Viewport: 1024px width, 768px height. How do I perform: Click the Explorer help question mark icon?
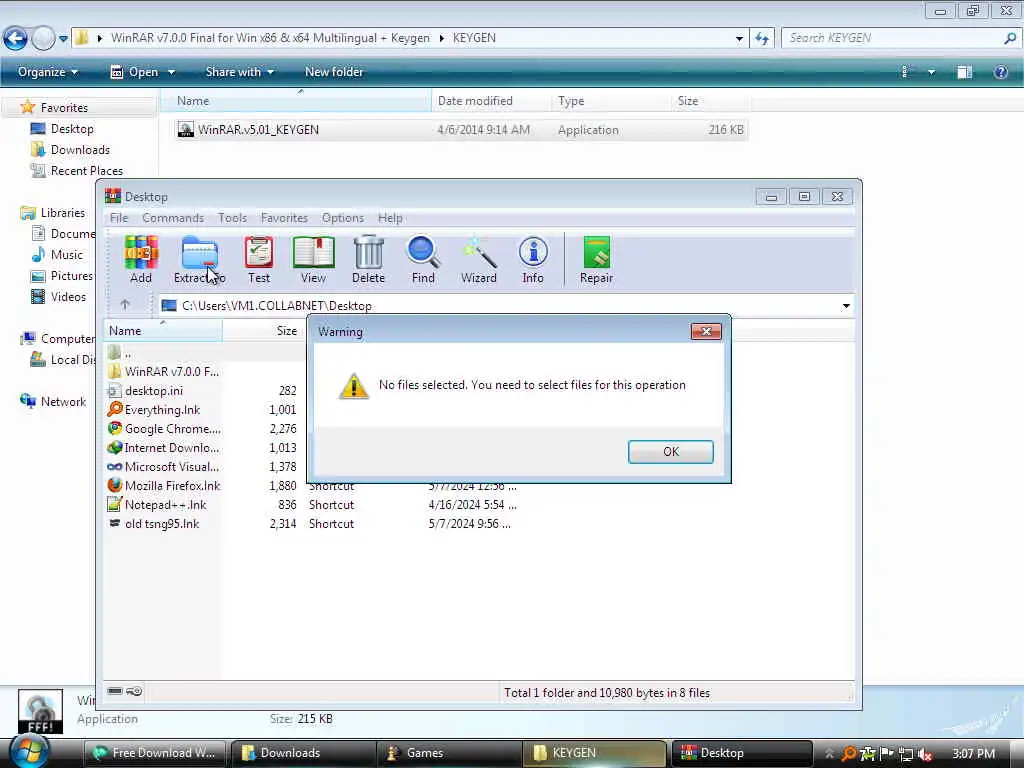click(1000, 72)
